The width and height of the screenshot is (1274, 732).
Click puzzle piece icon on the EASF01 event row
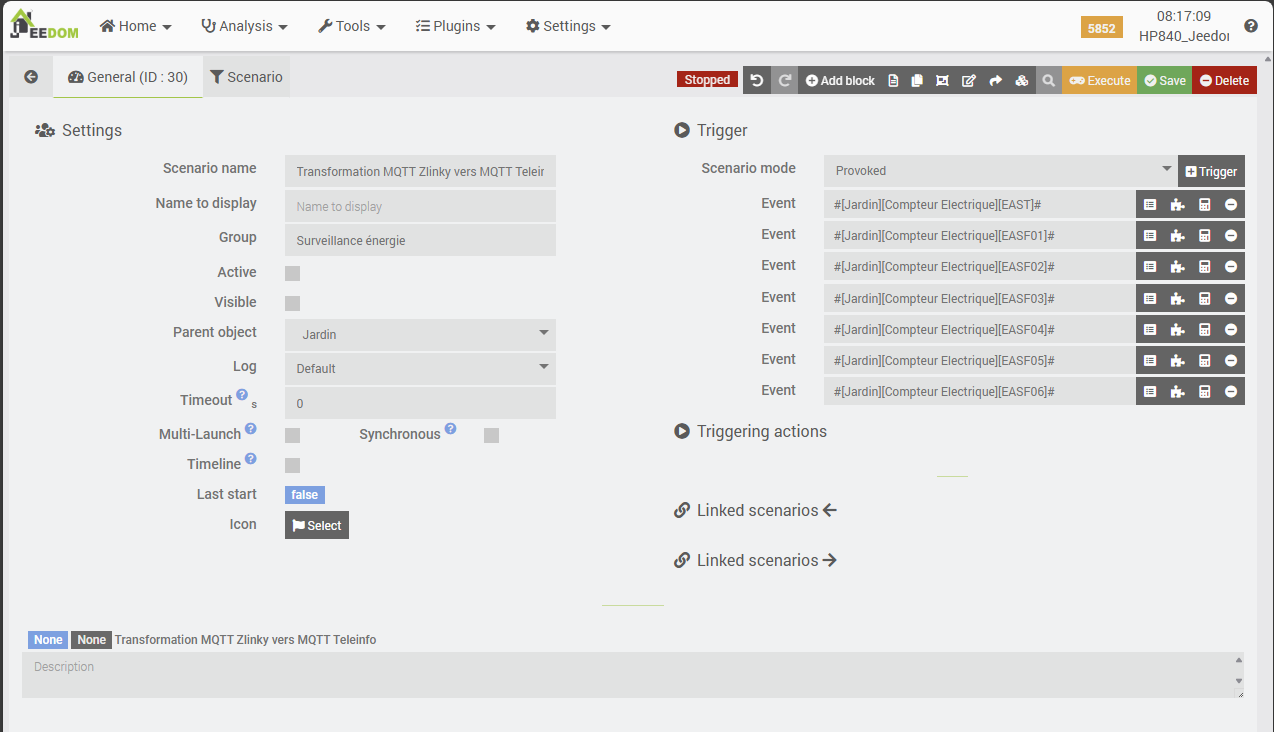pos(1177,235)
